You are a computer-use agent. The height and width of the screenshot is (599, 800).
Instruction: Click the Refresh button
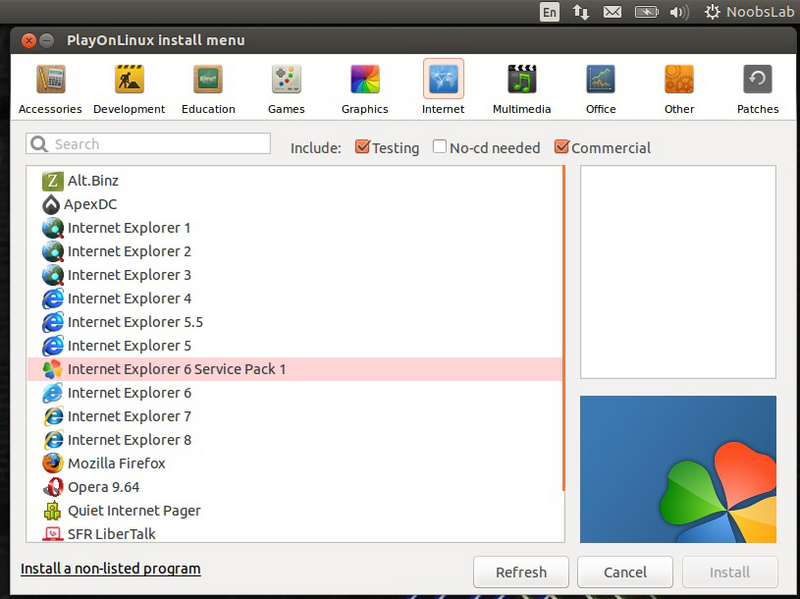521,572
